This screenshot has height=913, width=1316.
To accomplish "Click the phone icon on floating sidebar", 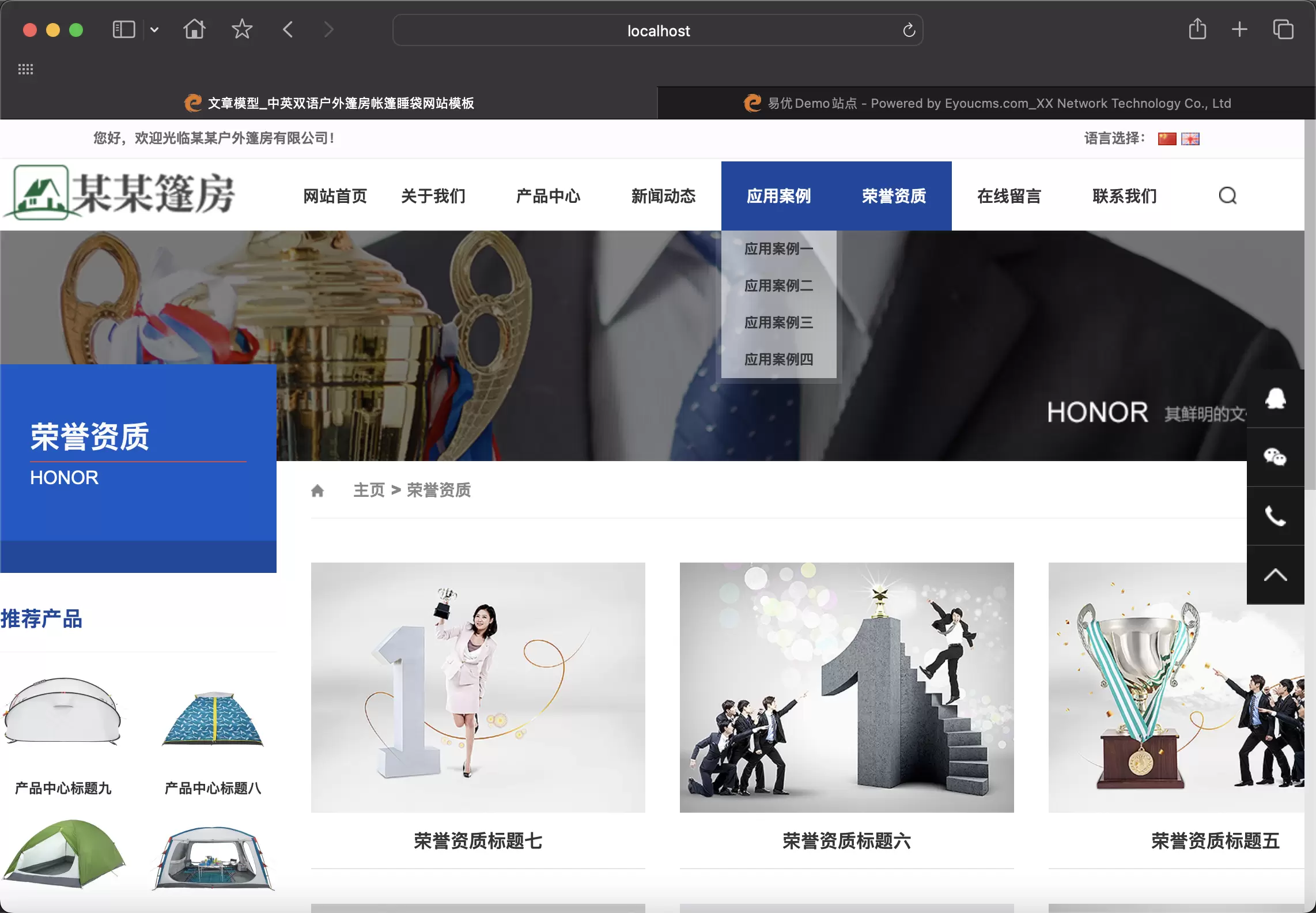I will (x=1276, y=516).
